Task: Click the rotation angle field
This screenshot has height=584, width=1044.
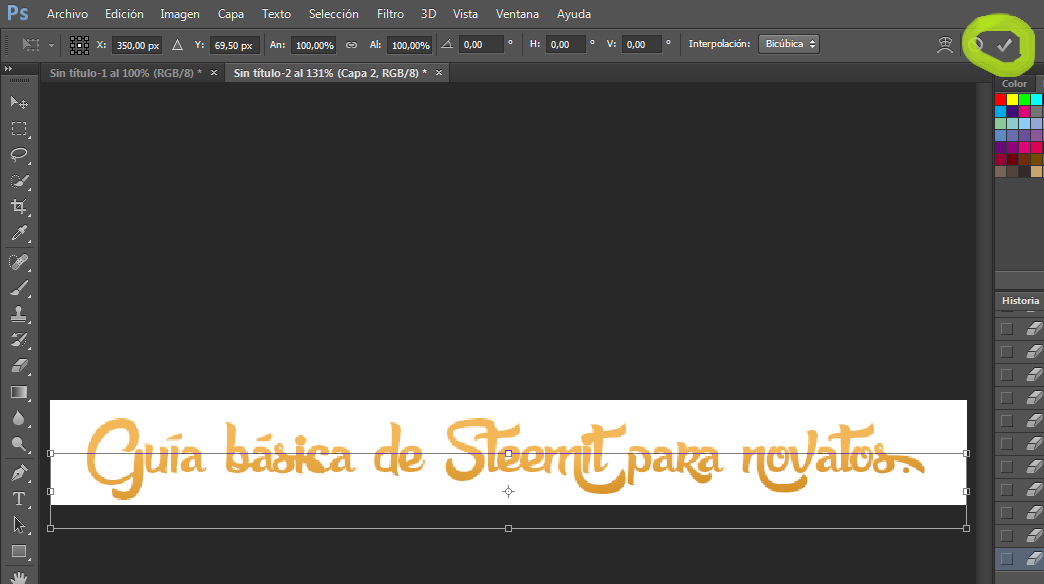Action: click(x=481, y=45)
